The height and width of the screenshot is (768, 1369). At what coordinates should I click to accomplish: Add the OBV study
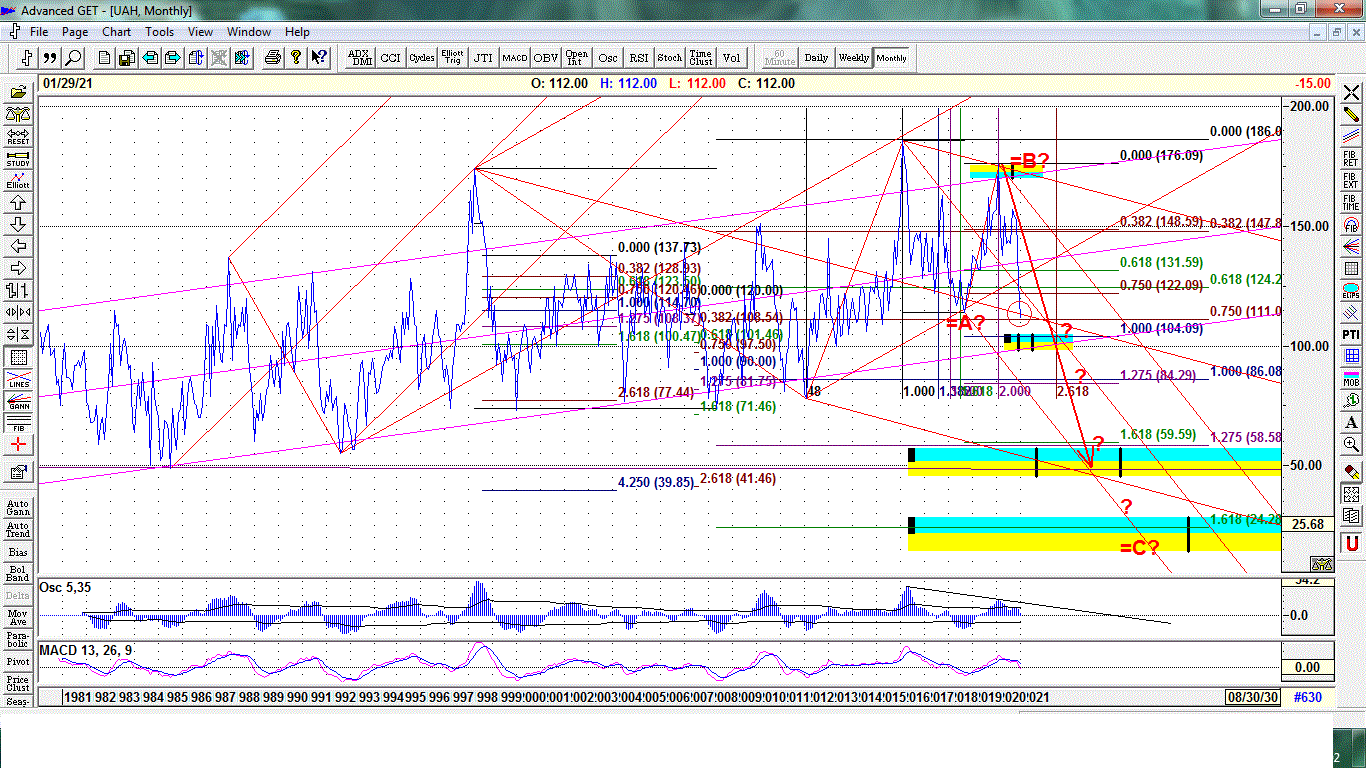(x=545, y=57)
